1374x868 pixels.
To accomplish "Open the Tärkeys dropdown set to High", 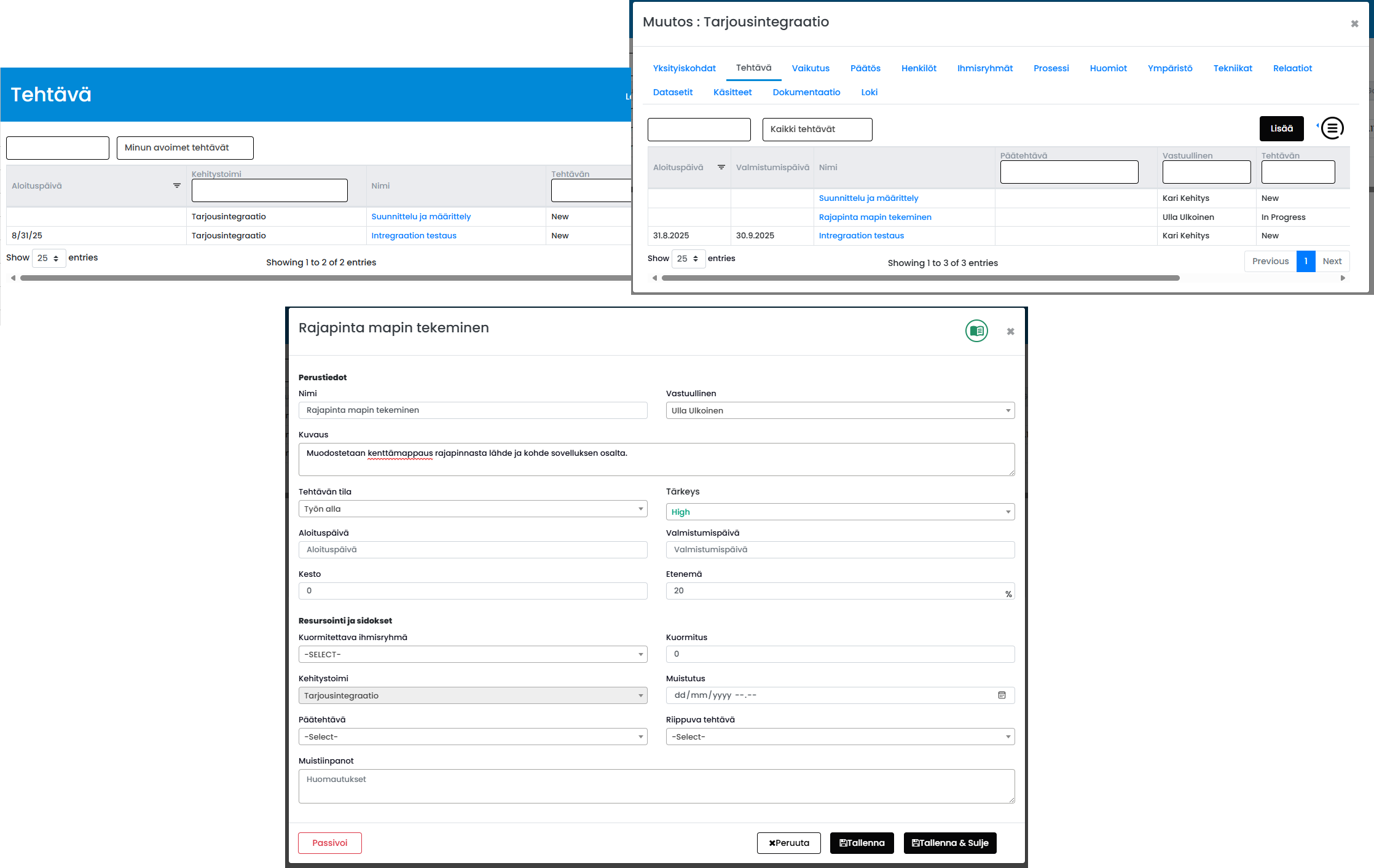I will pos(839,512).
